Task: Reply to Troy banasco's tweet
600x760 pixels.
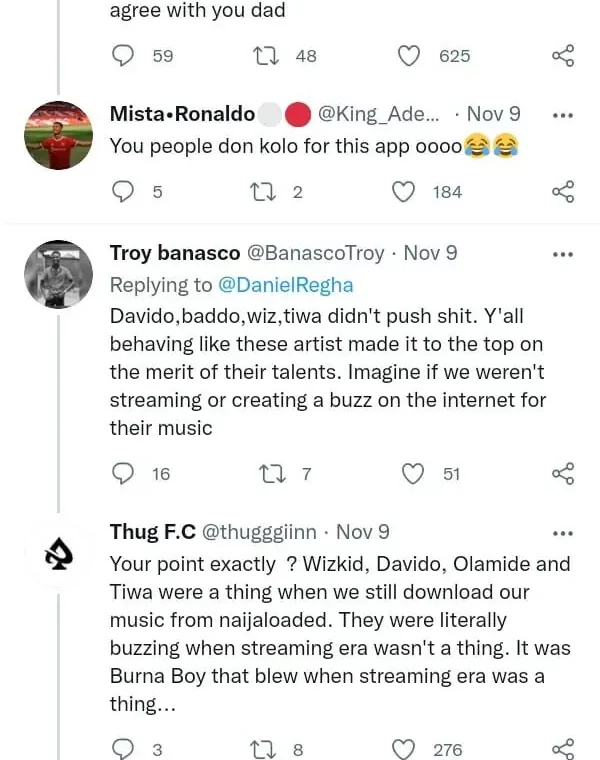Action: (123, 473)
